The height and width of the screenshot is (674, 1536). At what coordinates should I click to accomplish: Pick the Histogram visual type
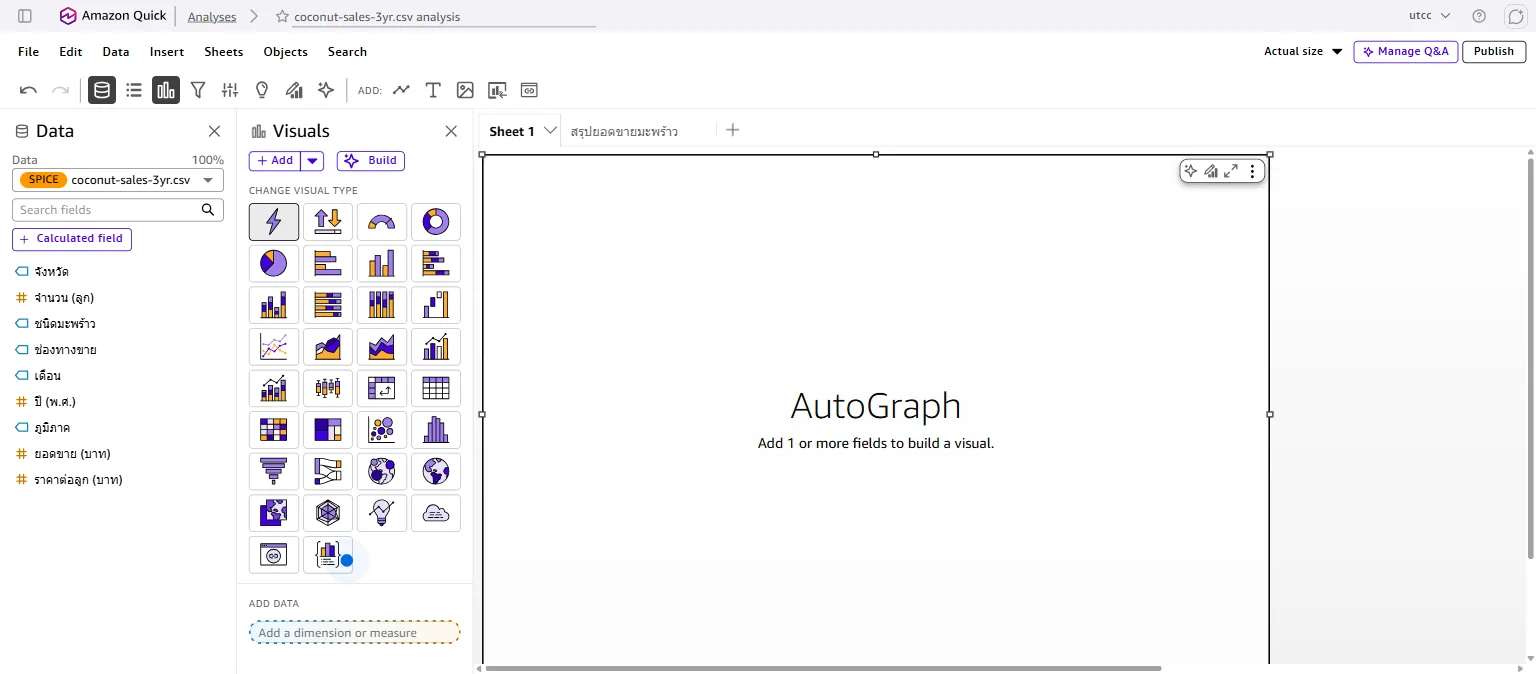pos(436,430)
